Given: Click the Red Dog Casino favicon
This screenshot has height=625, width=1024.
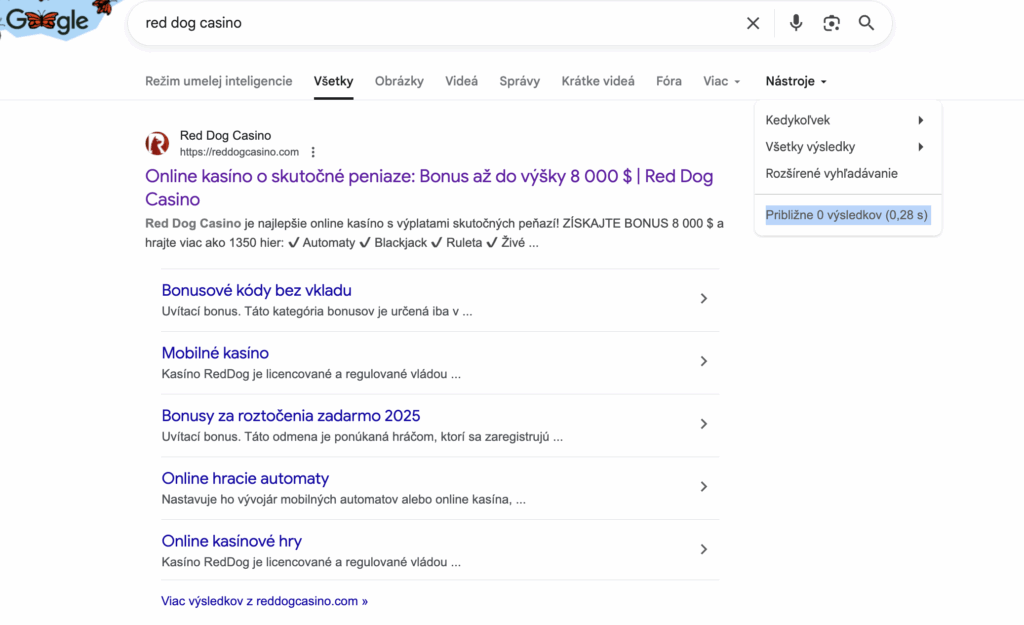Looking at the screenshot, I should tap(157, 144).
